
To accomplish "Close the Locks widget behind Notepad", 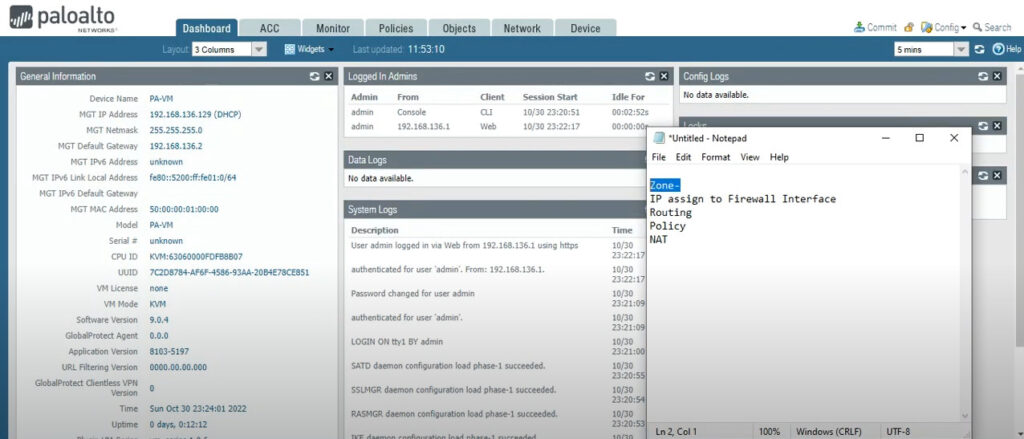I will 997,125.
